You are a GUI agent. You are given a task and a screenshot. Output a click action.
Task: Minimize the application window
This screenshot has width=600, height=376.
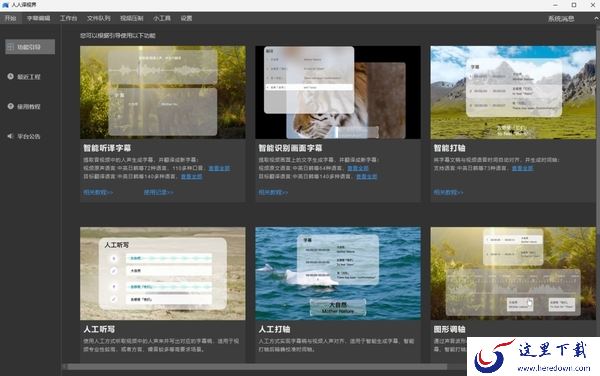click(x=555, y=5)
